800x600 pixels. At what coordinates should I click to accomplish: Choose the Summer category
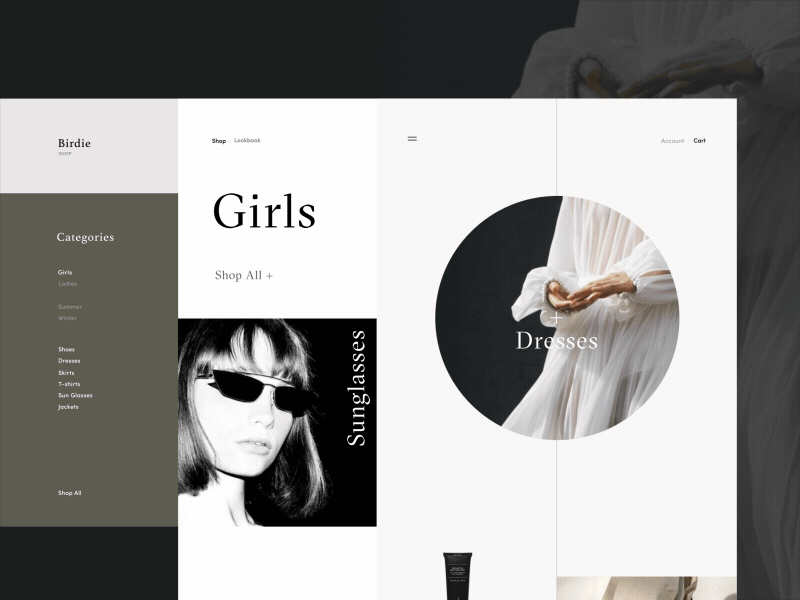click(70, 307)
